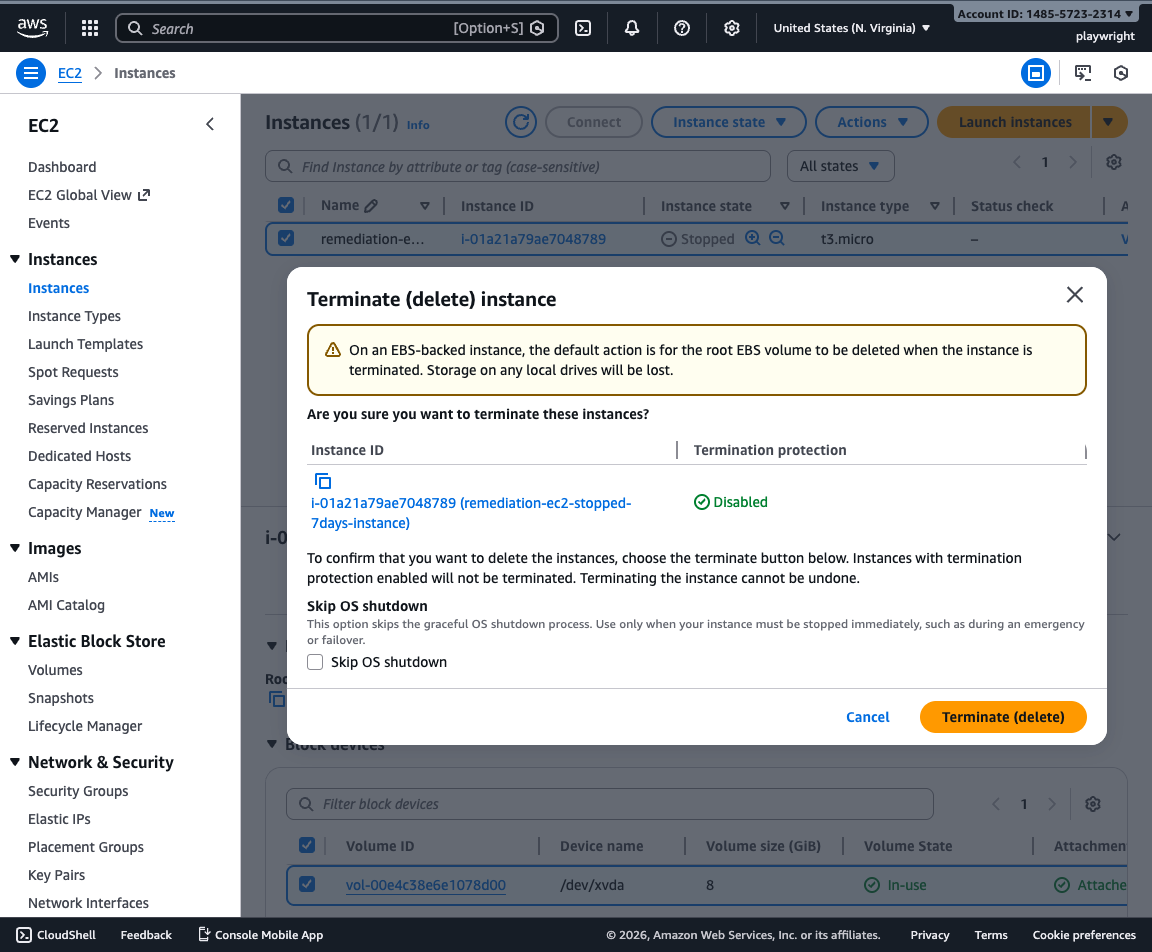Deselect the remediation instance row checkbox
The image size is (1152, 952).
(285, 239)
